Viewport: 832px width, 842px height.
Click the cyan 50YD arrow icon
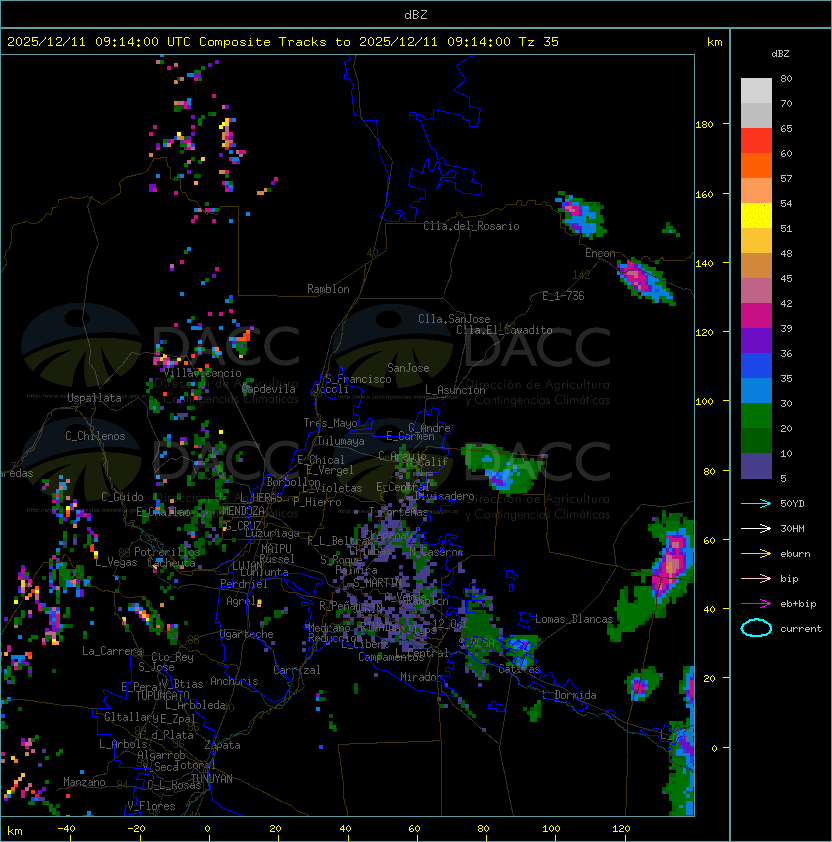pyautogui.click(x=756, y=503)
